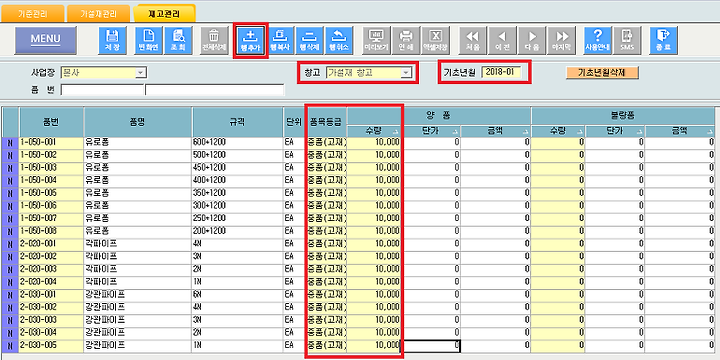Screen dimensions: 720x360
Task: Switch to the 기준관리 tab
Action: coord(33,14)
